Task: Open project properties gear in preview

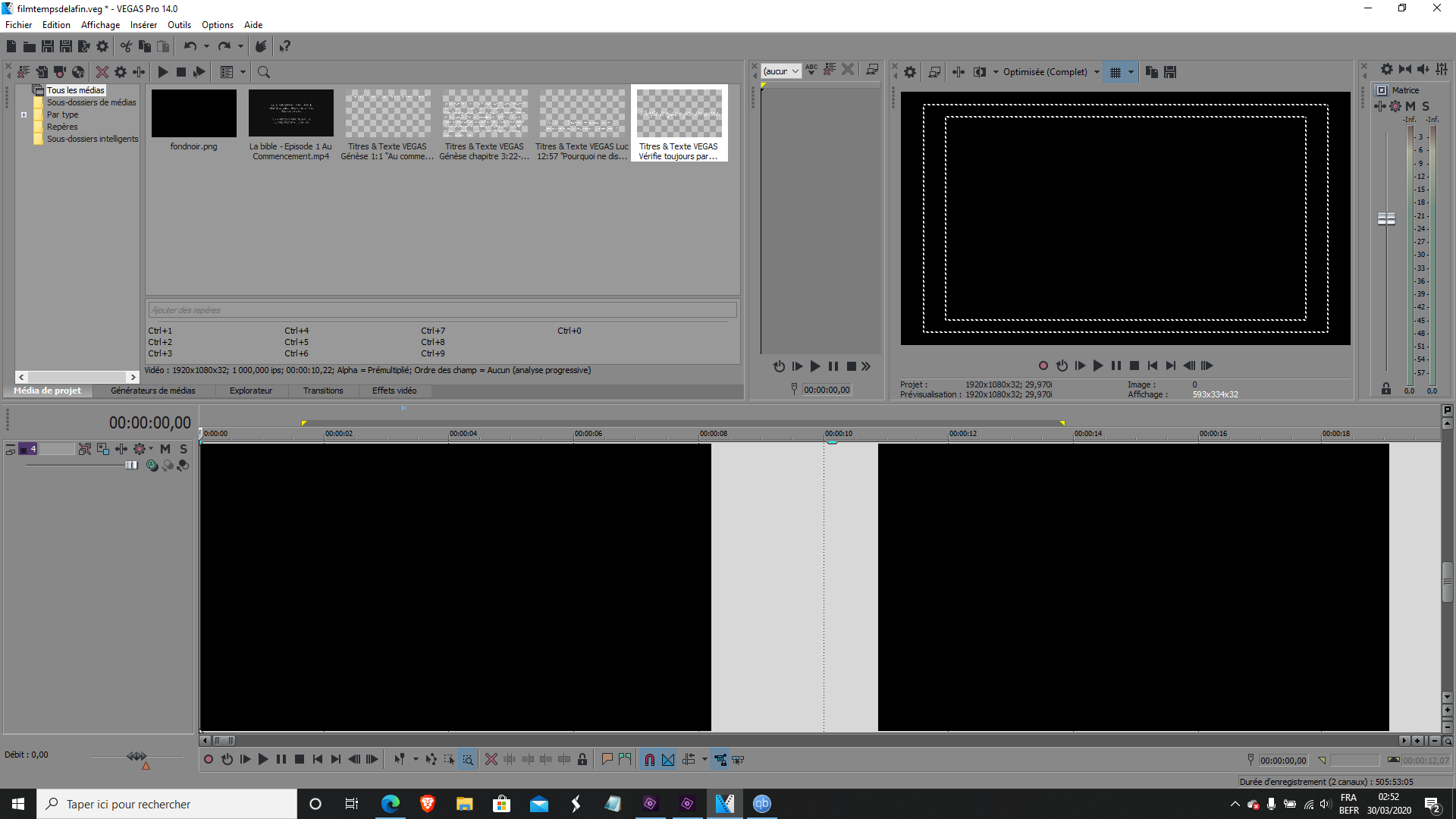Action: pyautogui.click(x=910, y=72)
